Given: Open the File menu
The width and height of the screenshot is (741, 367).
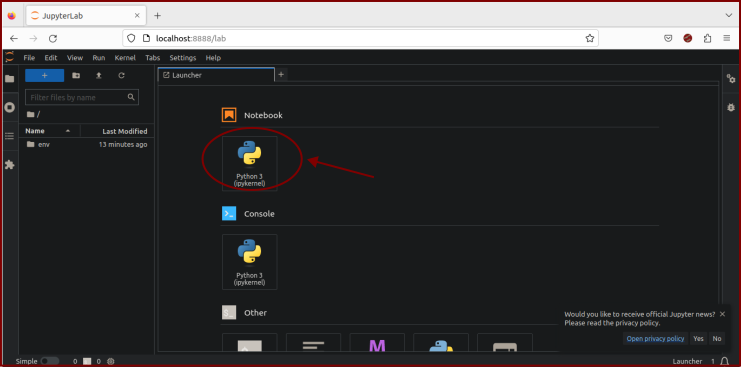Looking at the screenshot, I should tap(29, 58).
